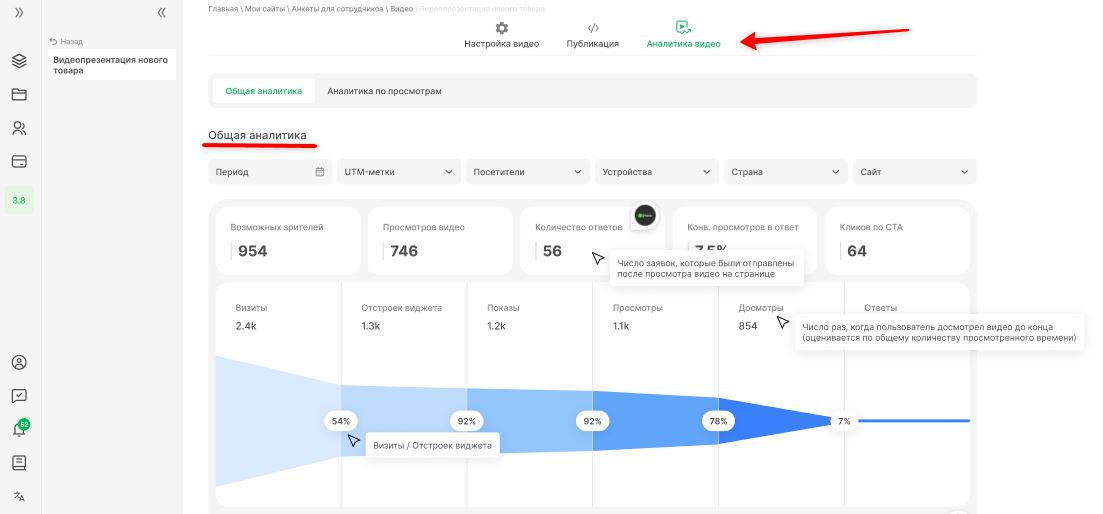
Task: Expand the left sidebar with double chevron
Action: (19, 13)
